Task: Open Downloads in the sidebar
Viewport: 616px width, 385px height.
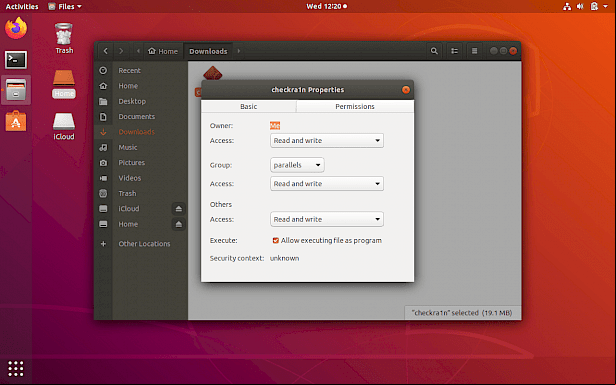Action: 141,132
